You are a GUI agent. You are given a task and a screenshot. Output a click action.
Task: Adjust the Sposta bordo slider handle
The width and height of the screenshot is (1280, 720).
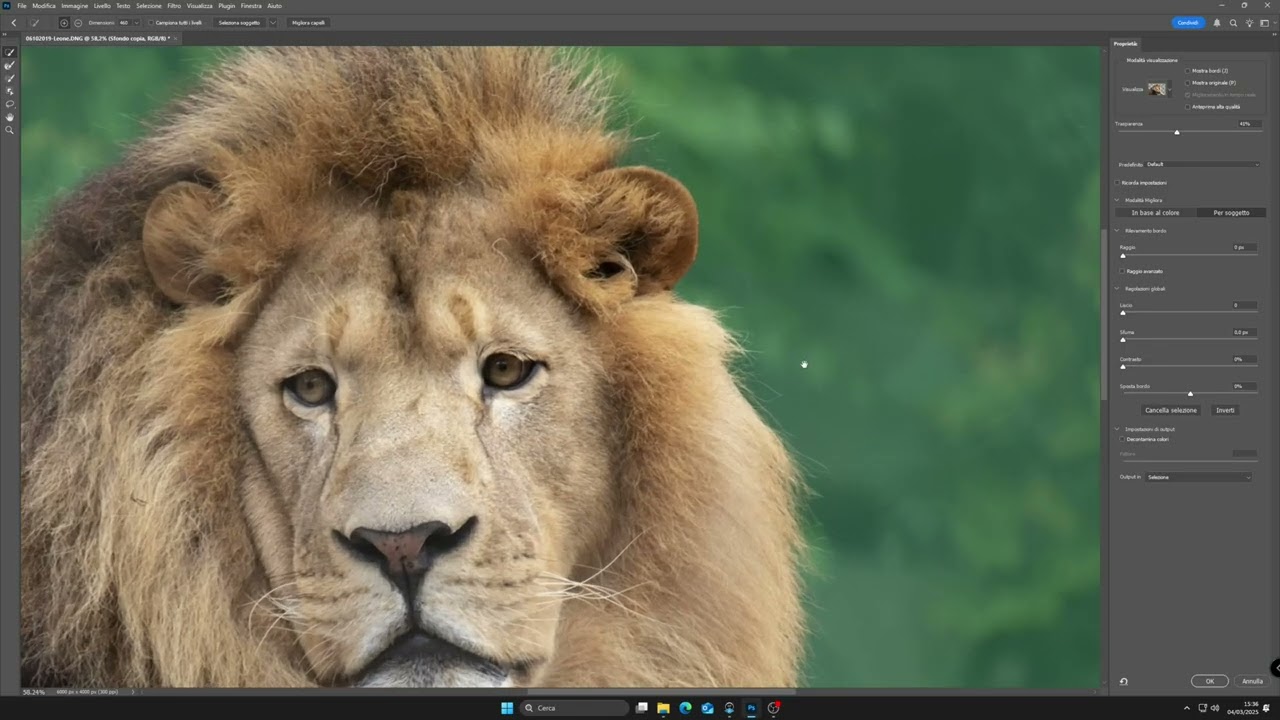[x=1190, y=394]
